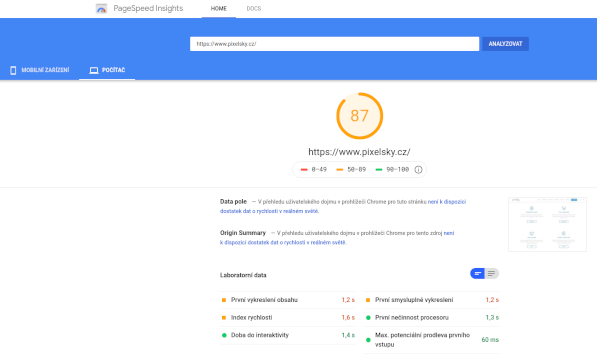Click 'První smysluplné vykreslení' metric
This screenshot has height=360, width=597.
tap(431, 300)
